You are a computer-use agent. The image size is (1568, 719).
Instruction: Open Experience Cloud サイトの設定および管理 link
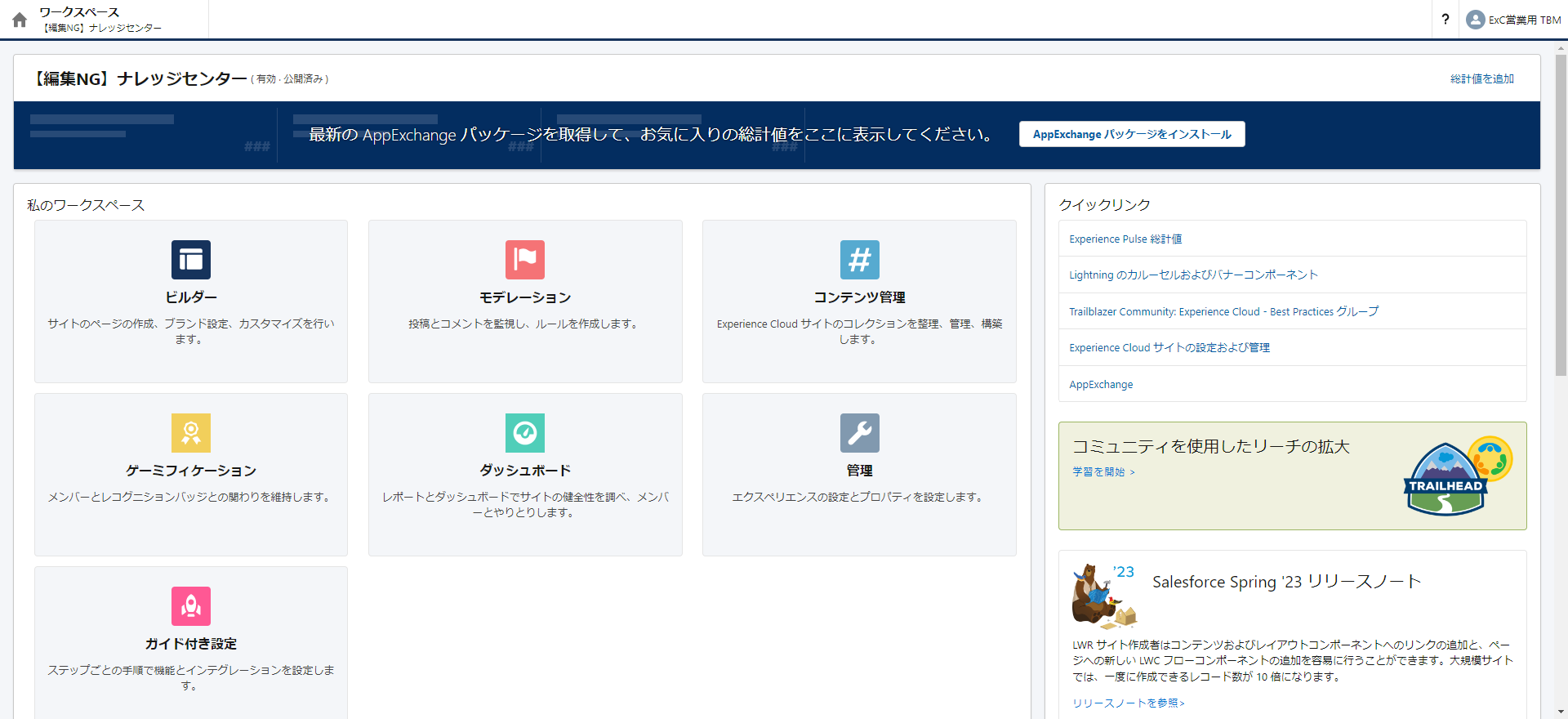coord(1169,347)
